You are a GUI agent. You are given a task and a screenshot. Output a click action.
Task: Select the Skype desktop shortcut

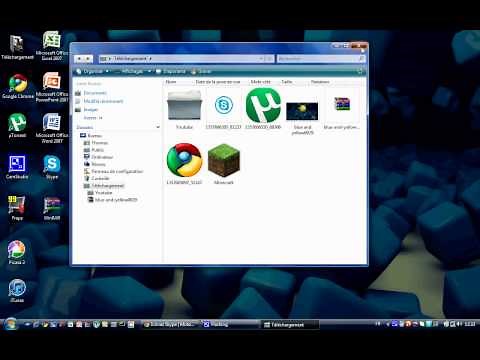coord(52,167)
